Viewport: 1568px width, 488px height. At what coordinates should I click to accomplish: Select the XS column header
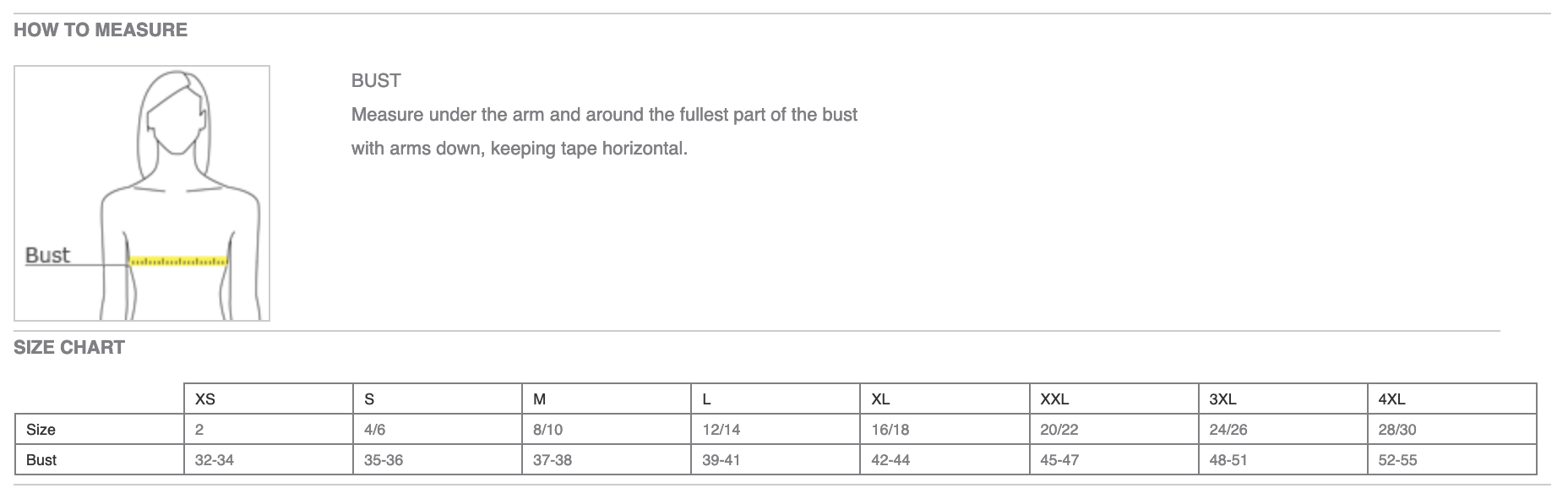point(269,399)
